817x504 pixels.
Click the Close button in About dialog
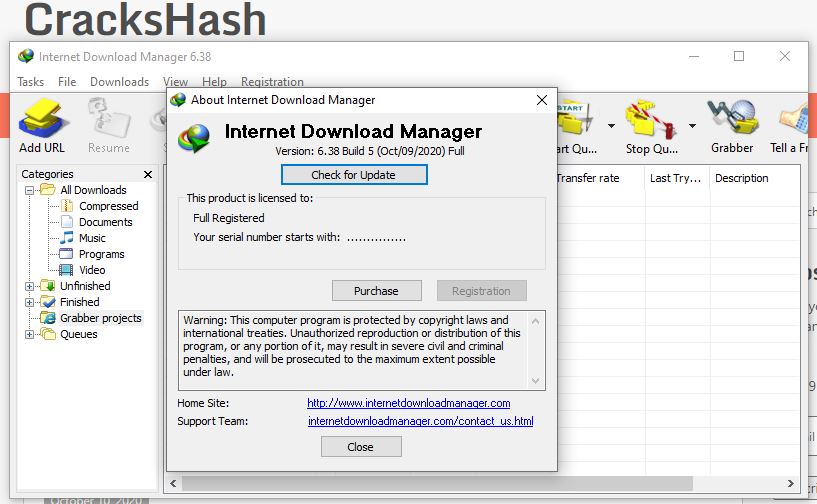361,447
